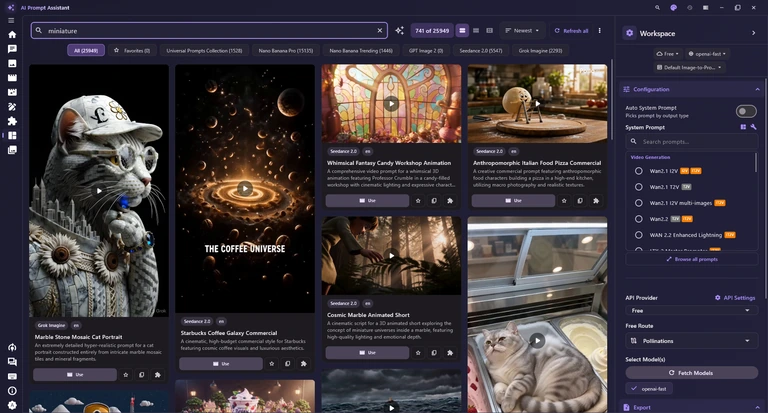The height and width of the screenshot is (413, 768).
Task: Select Universal Prompts Collection (1528) tab
Action: (204, 50)
